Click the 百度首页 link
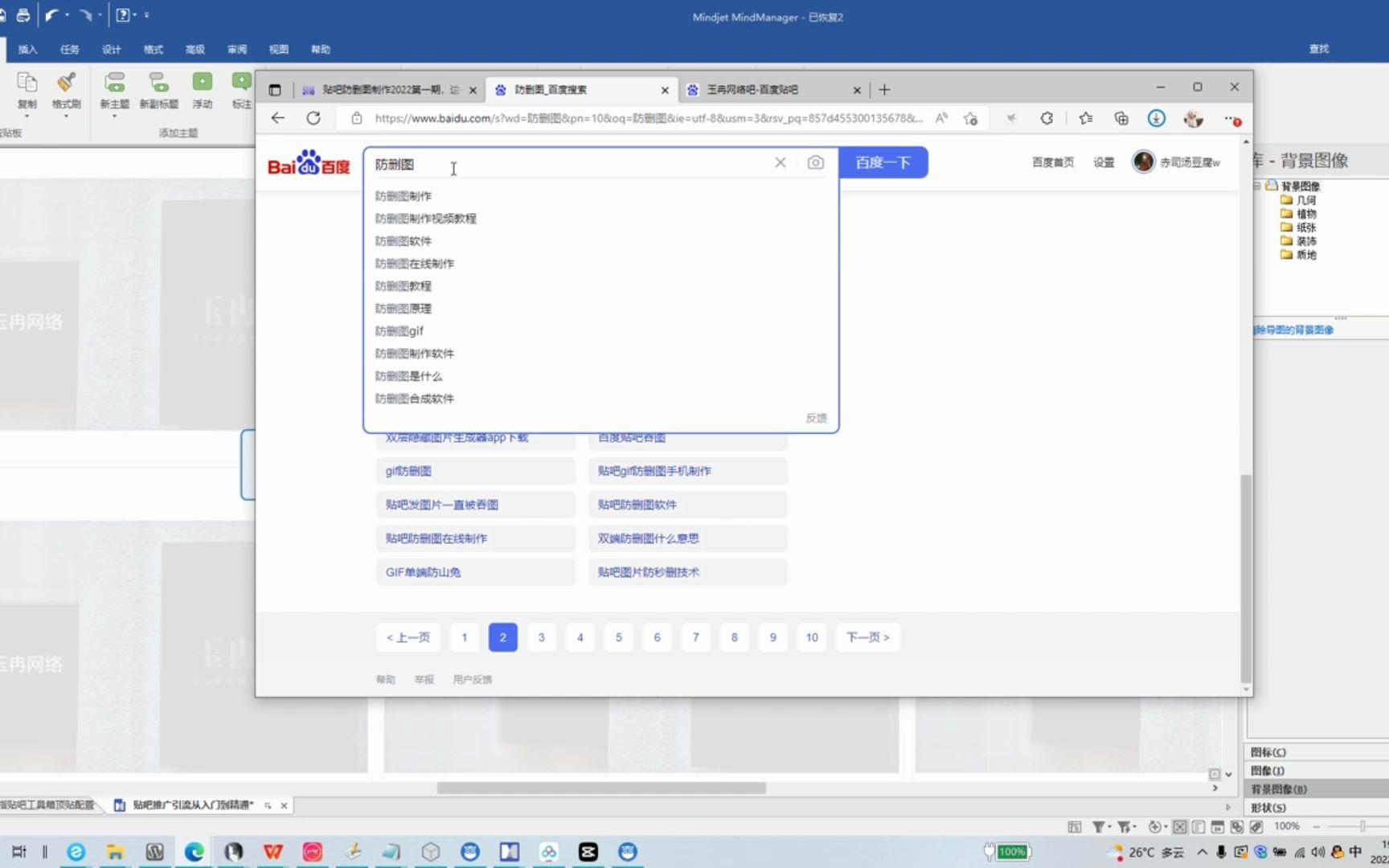Screen dimensions: 1389x868 tap(1053, 162)
